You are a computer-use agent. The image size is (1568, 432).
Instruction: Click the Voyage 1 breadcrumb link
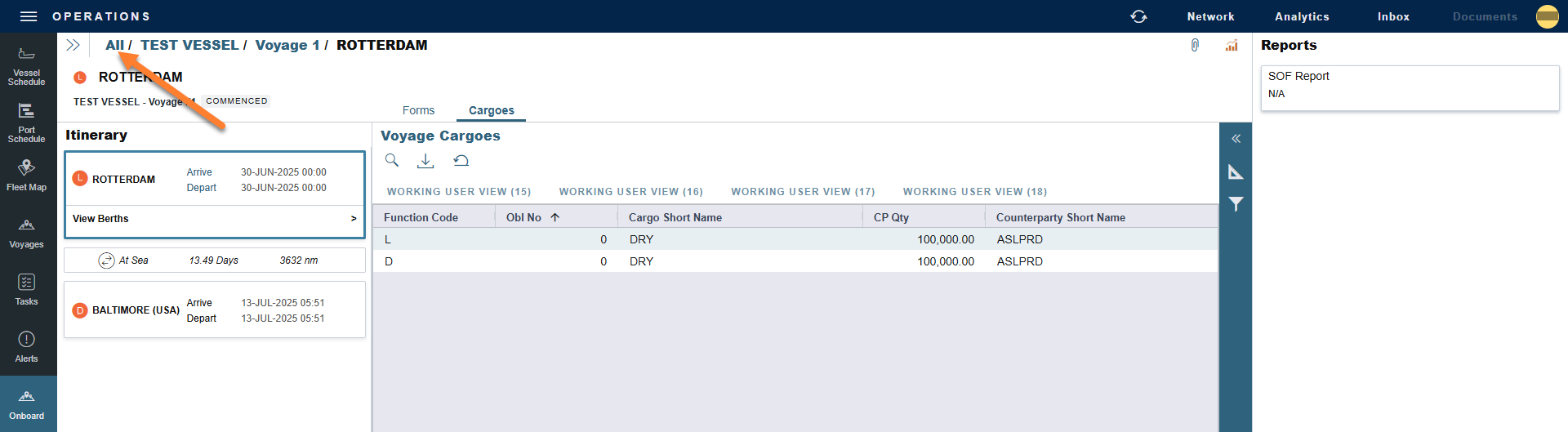(x=287, y=45)
